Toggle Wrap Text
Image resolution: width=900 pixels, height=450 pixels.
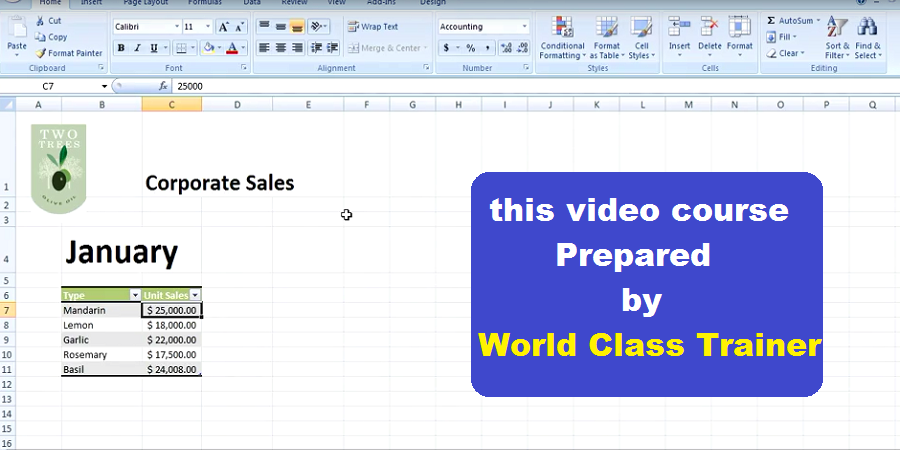[x=373, y=26]
